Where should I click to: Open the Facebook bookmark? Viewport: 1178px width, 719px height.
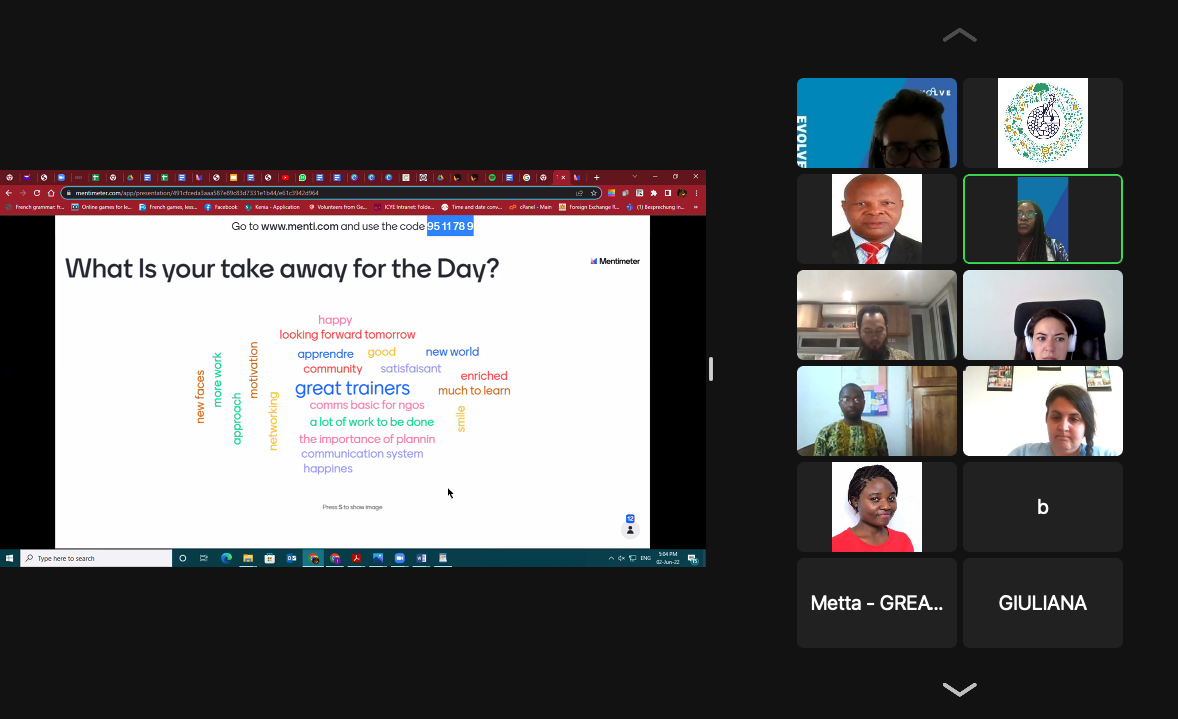tap(221, 207)
